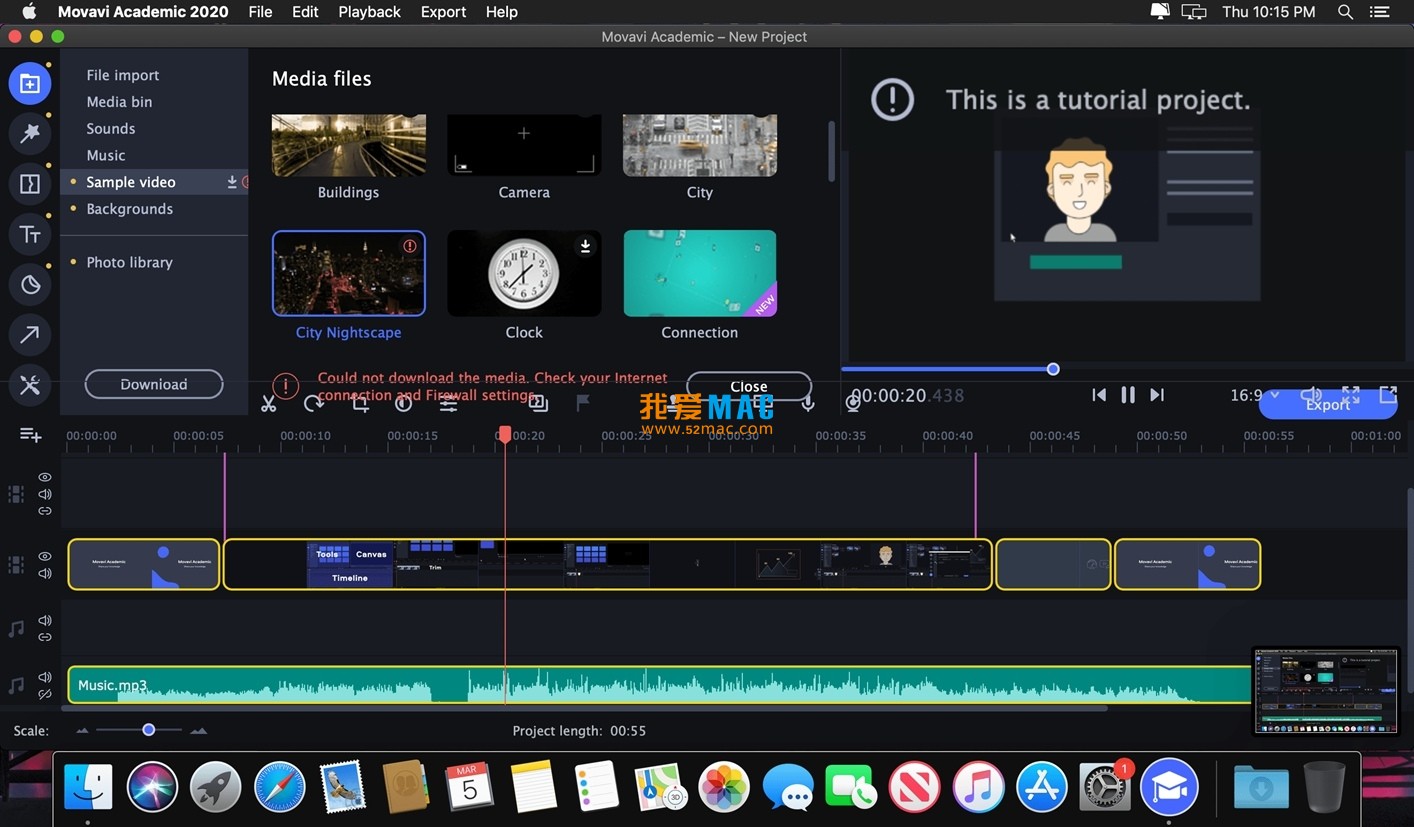Select Sample video in import list
The height and width of the screenshot is (827, 1414).
click(154, 182)
